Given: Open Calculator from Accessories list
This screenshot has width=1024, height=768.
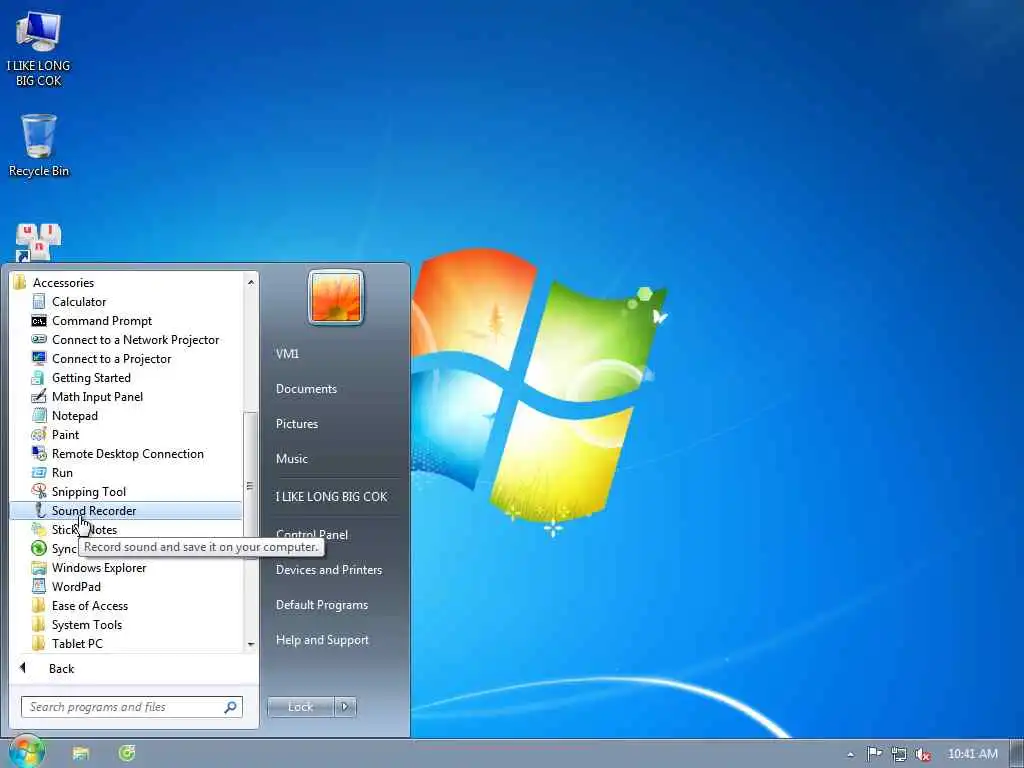Looking at the screenshot, I should [78, 302].
